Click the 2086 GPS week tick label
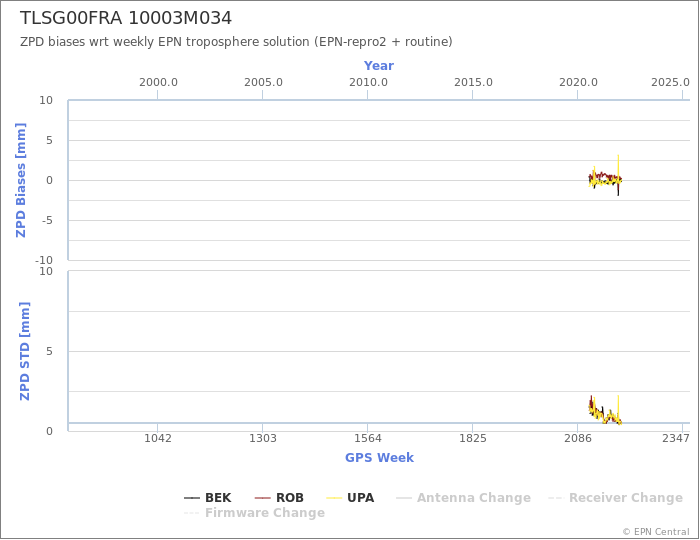700x540 pixels. (x=578, y=438)
